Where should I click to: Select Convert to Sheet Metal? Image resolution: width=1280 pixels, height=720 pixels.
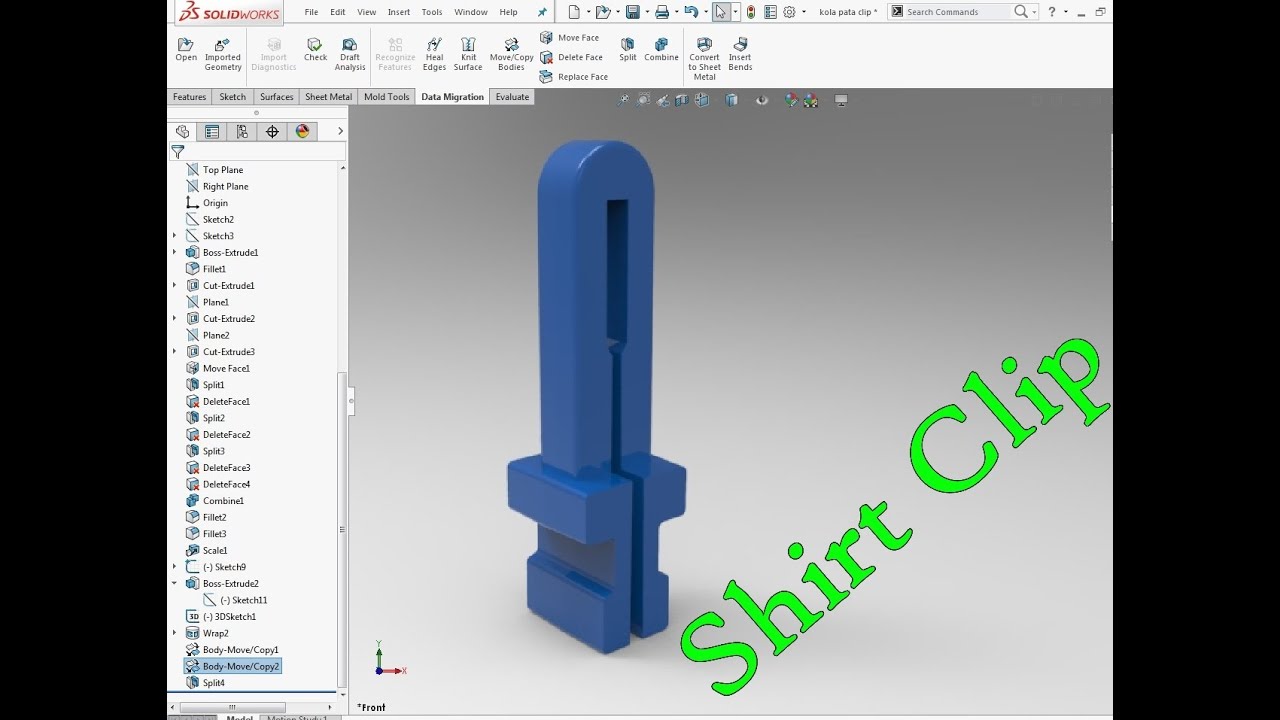704,59
